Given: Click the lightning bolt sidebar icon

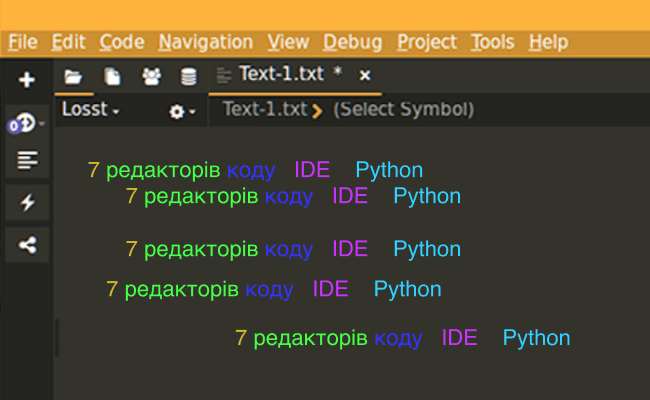Looking at the screenshot, I should click(x=27, y=202).
